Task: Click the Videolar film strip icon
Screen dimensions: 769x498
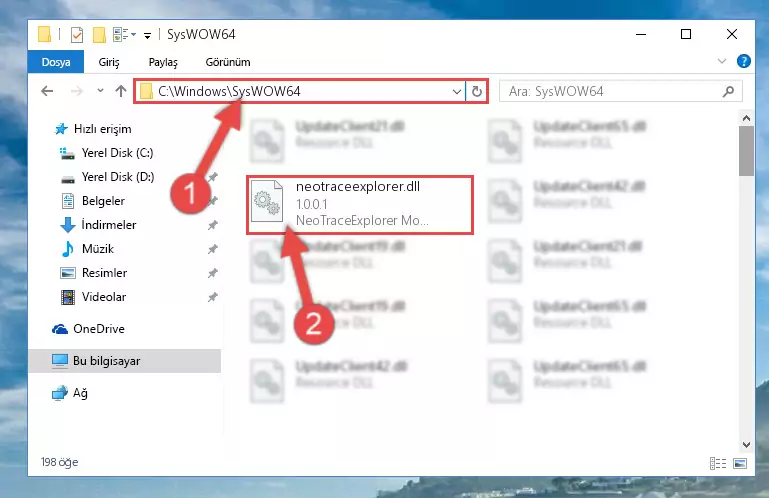Action: pos(68,297)
